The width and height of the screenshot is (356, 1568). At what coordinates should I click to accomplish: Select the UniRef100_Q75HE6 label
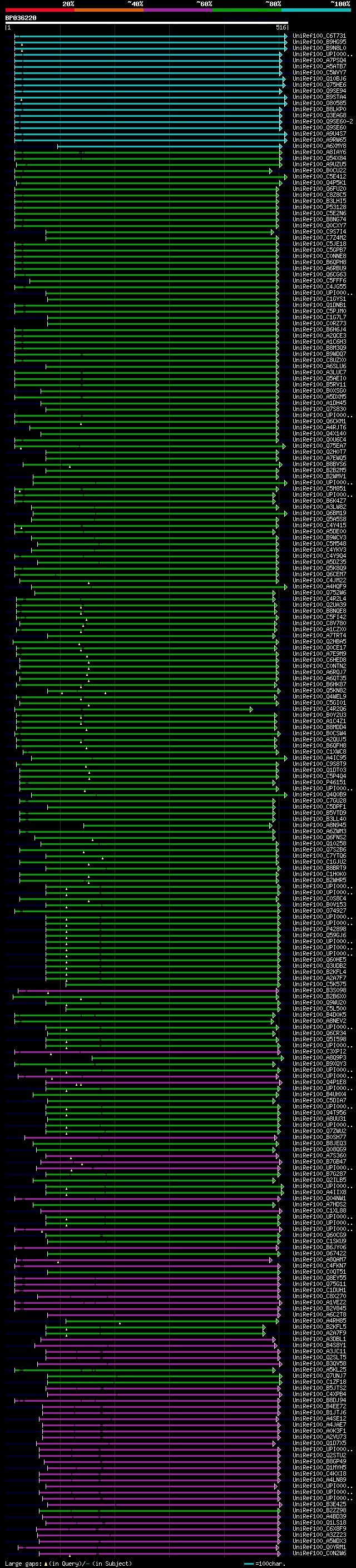[x=319, y=85]
